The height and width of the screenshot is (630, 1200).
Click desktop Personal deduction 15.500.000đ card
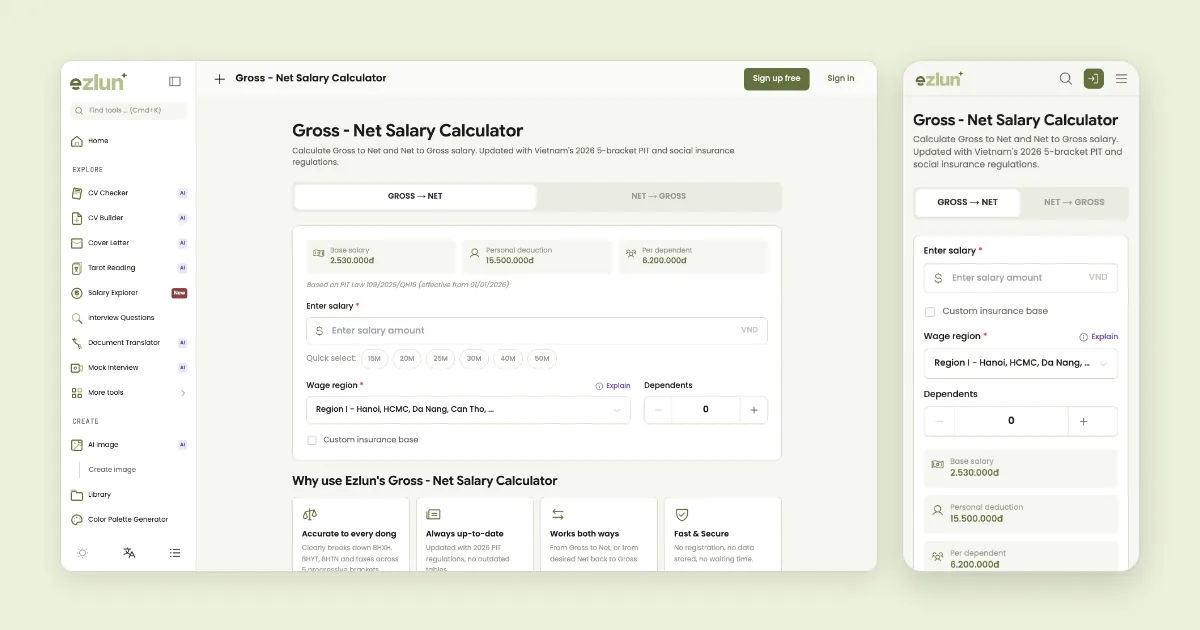[537, 257]
